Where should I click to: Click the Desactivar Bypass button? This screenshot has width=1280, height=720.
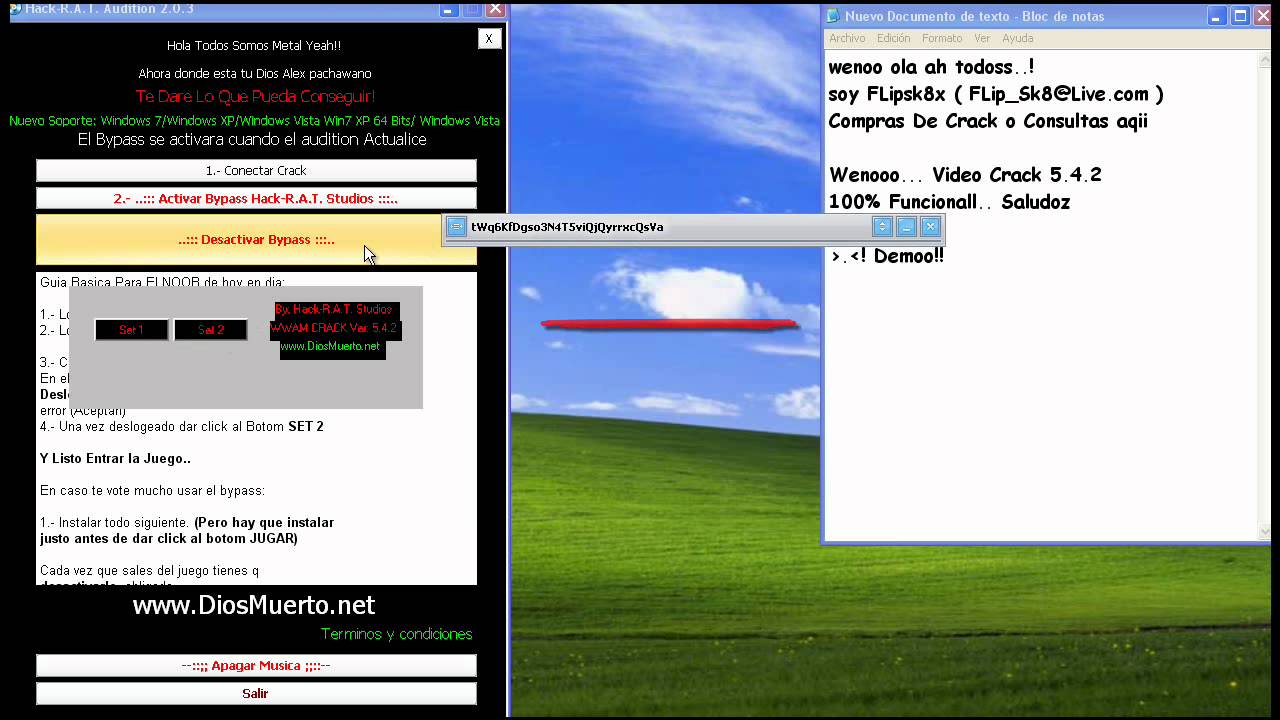coord(256,240)
